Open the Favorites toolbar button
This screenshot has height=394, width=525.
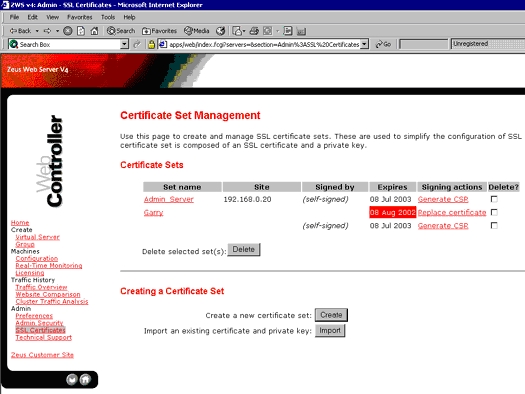[159, 31]
